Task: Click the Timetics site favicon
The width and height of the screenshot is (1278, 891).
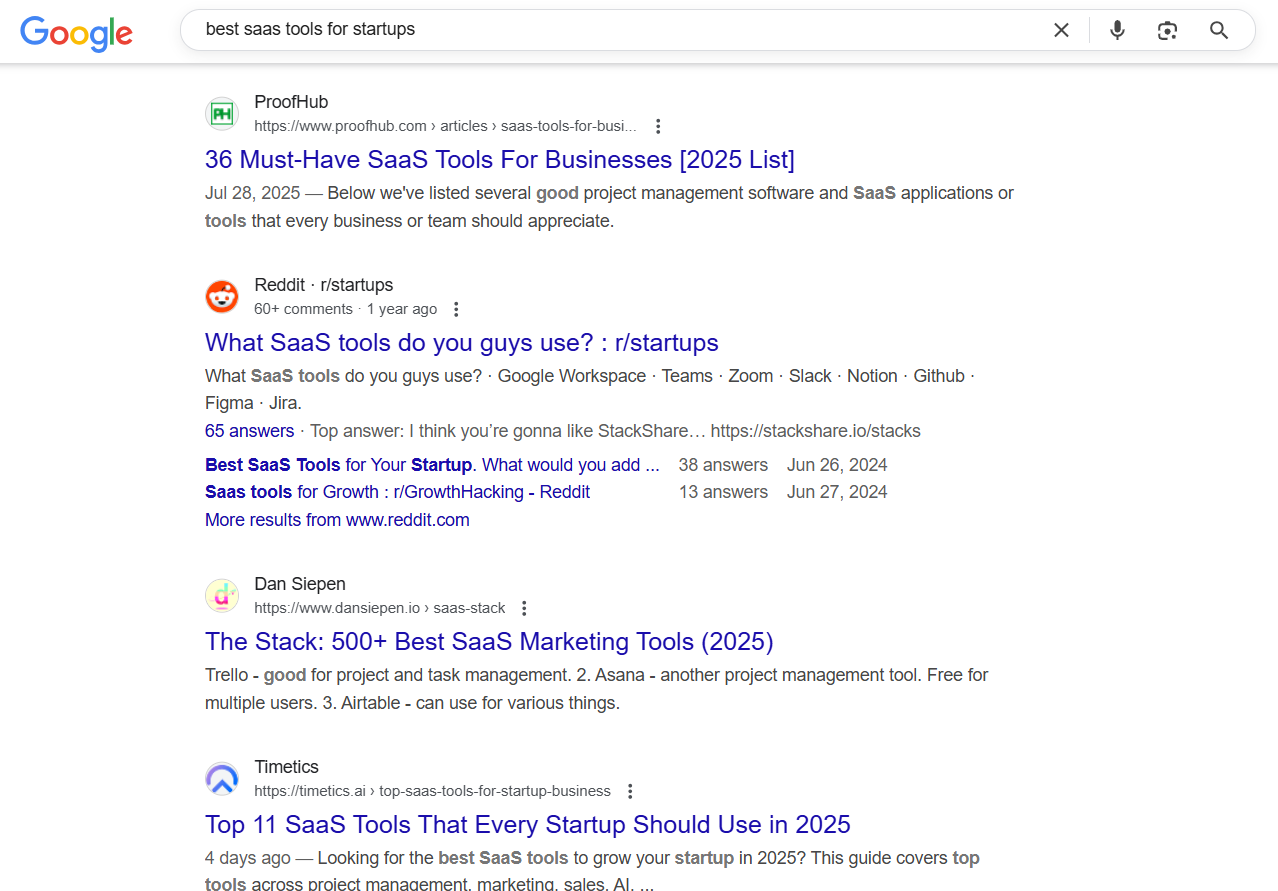Action: click(221, 778)
